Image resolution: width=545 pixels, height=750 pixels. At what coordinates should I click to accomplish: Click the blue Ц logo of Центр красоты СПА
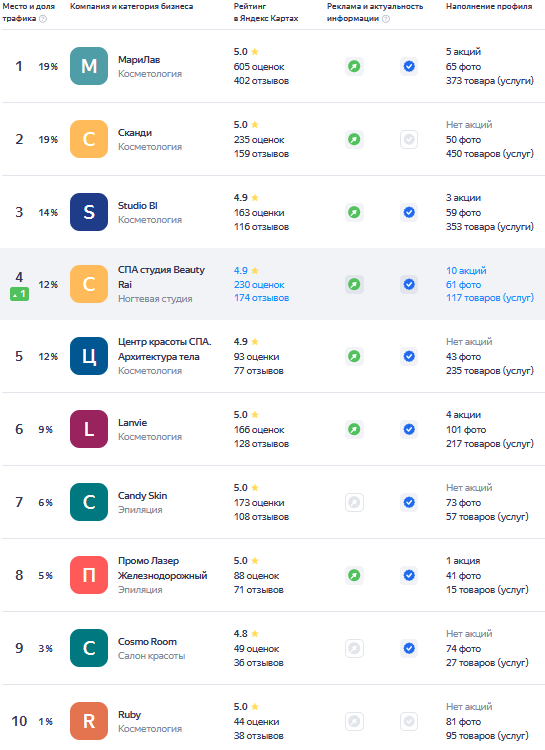(89, 356)
